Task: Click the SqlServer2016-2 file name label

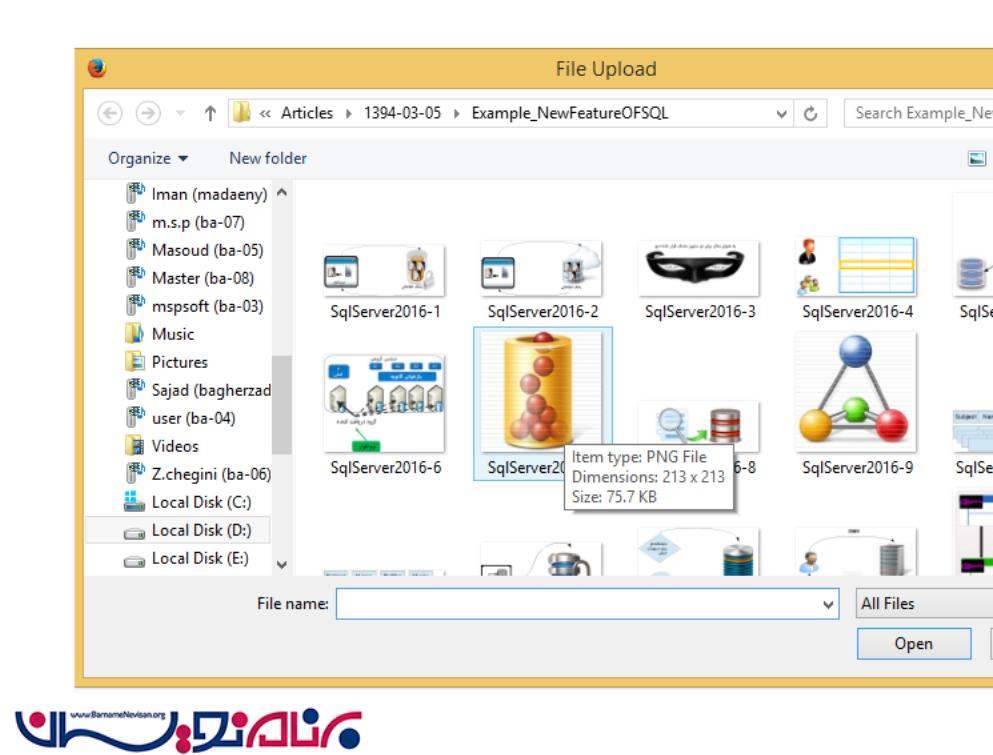Action: pyautogui.click(x=543, y=312)
